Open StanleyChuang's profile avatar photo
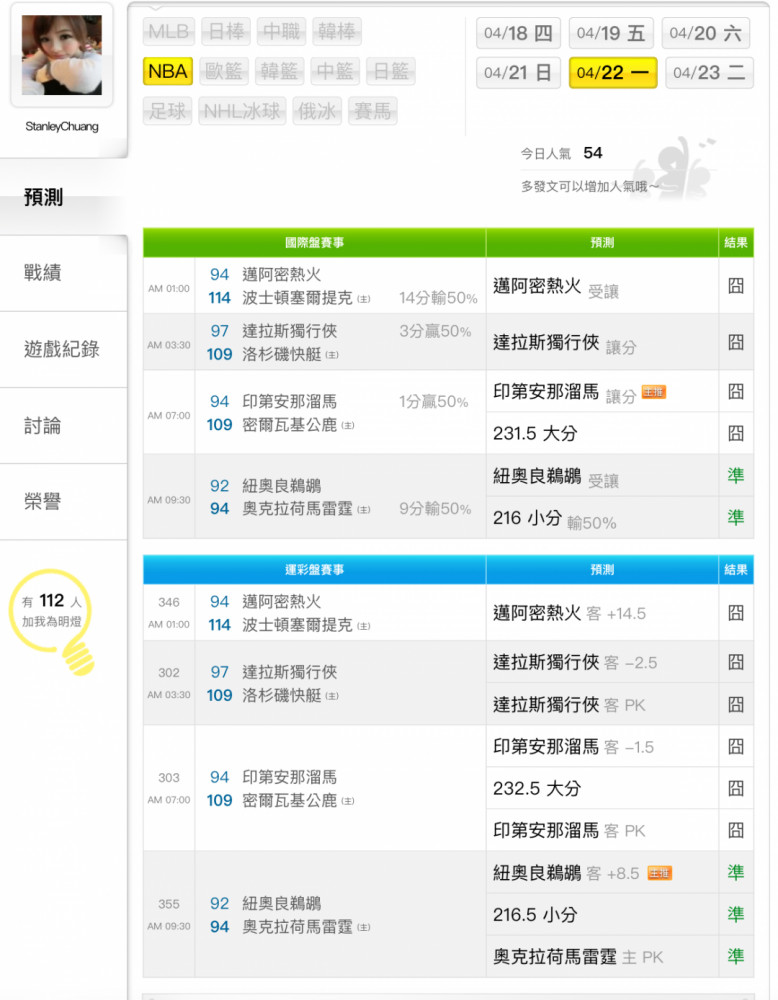The image size is (778, 1000). pos(61,55)
